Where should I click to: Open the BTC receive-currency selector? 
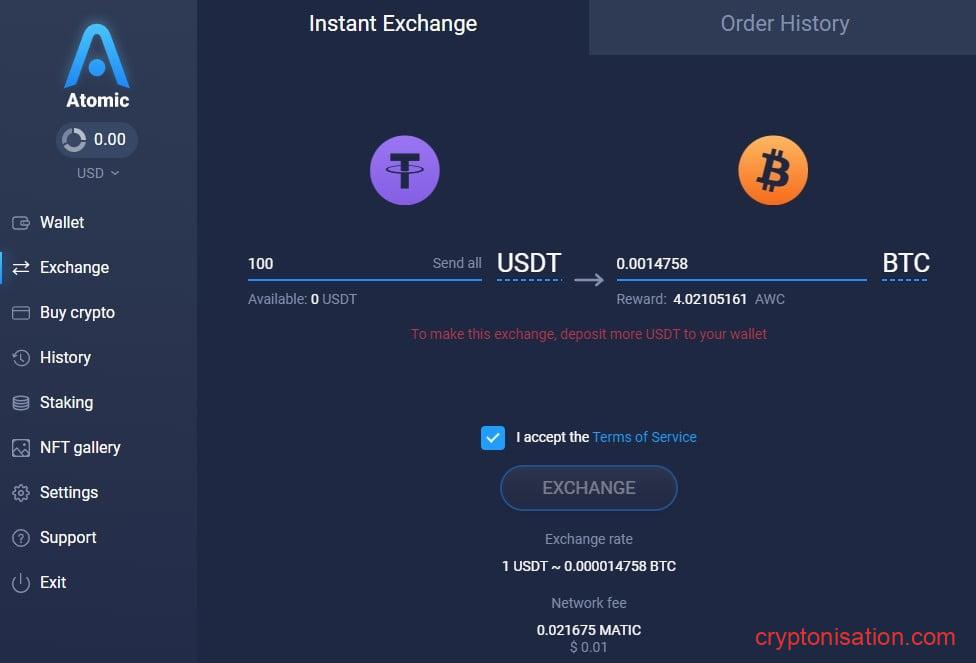(905, 264)
